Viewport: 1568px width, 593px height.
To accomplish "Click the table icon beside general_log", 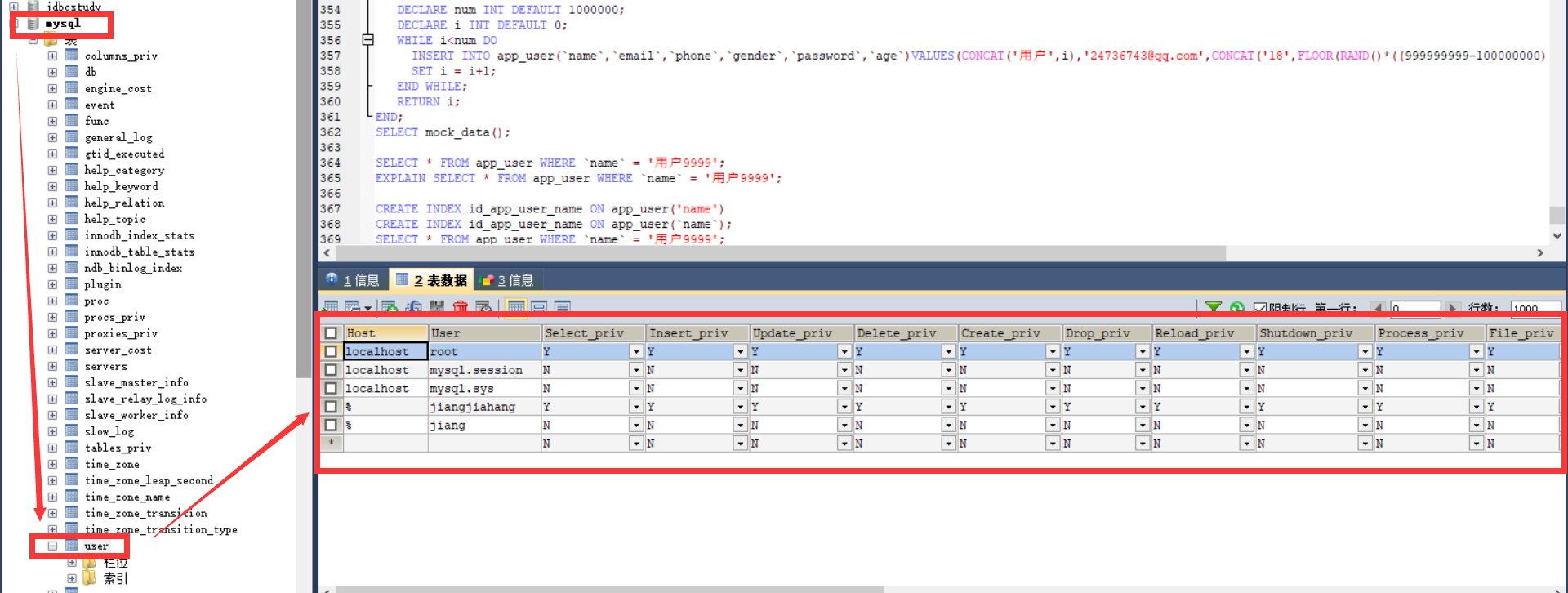I will click(x=72, y=137).
